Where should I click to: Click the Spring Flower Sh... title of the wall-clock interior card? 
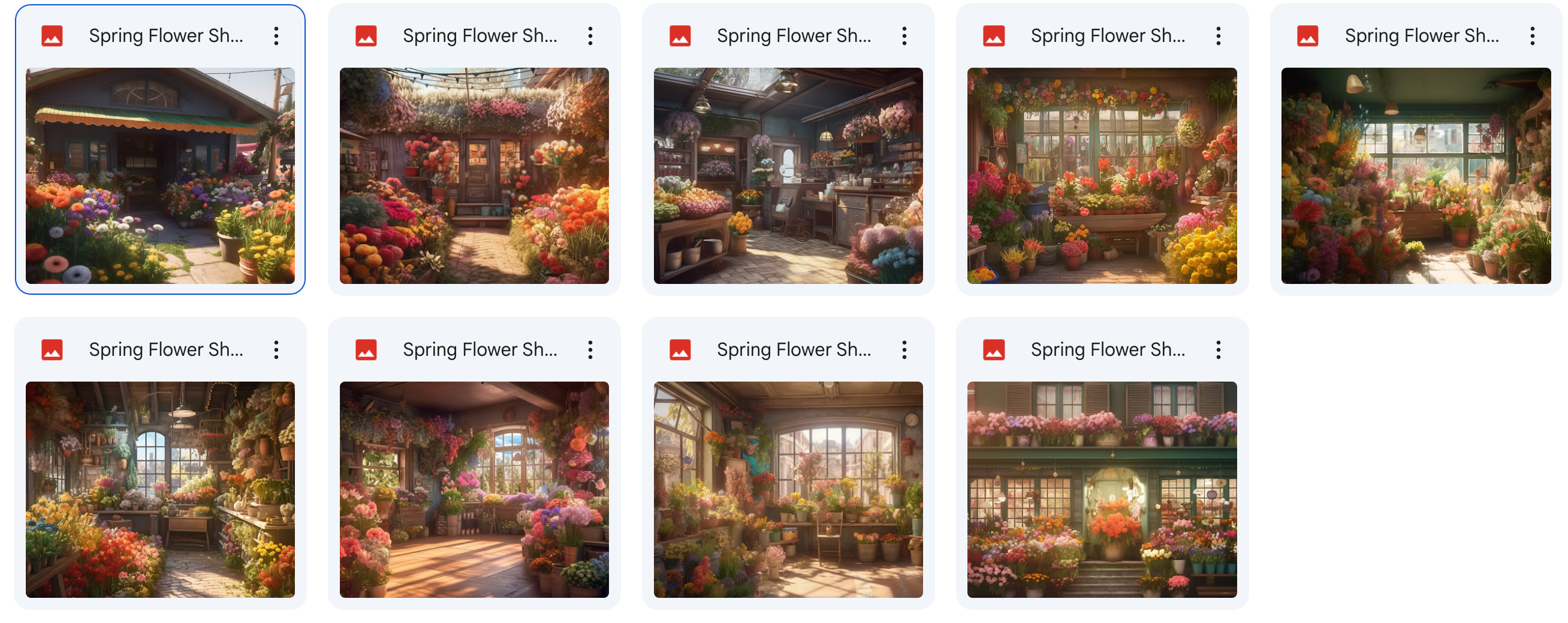[794, 350]
